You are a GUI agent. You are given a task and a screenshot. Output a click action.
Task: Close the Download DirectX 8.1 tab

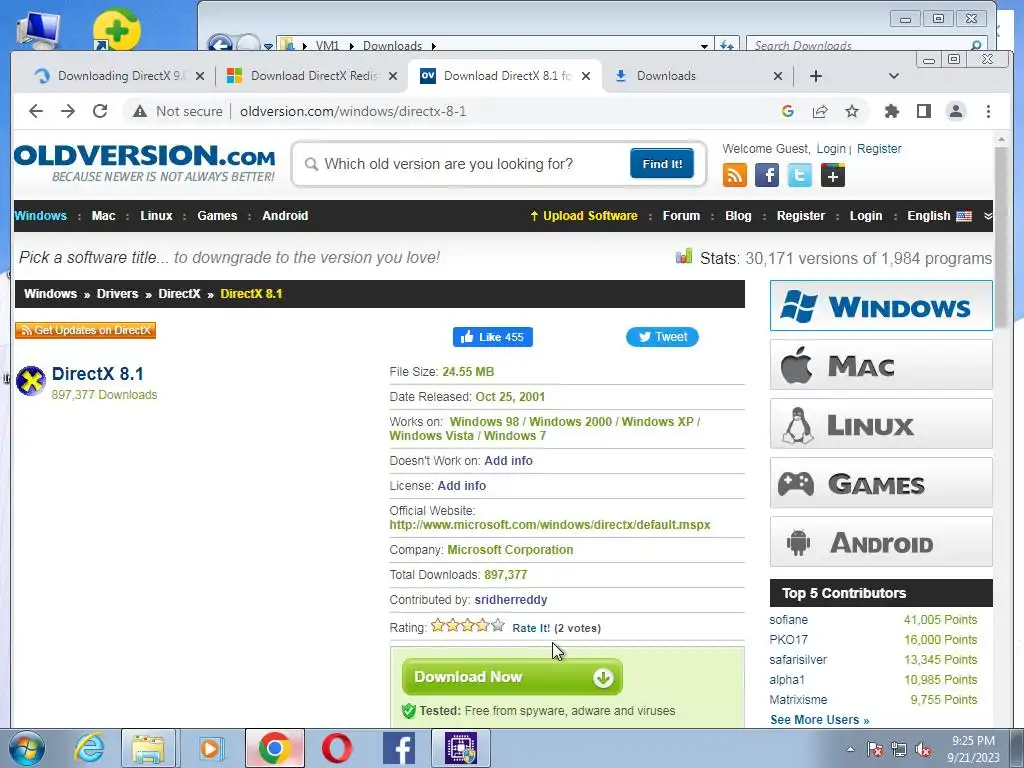pos(586,76)
